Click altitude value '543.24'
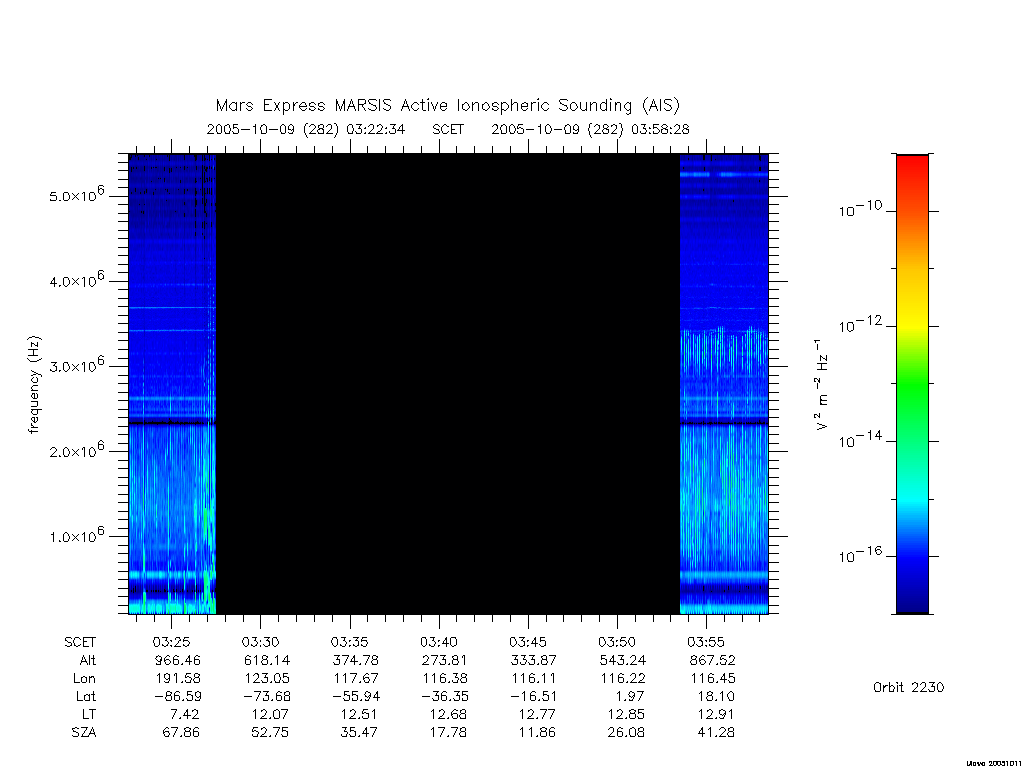 623,660
